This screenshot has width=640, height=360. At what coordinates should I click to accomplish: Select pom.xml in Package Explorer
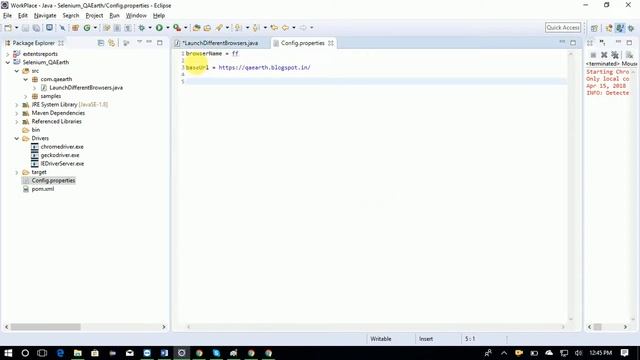pos(43,189)
